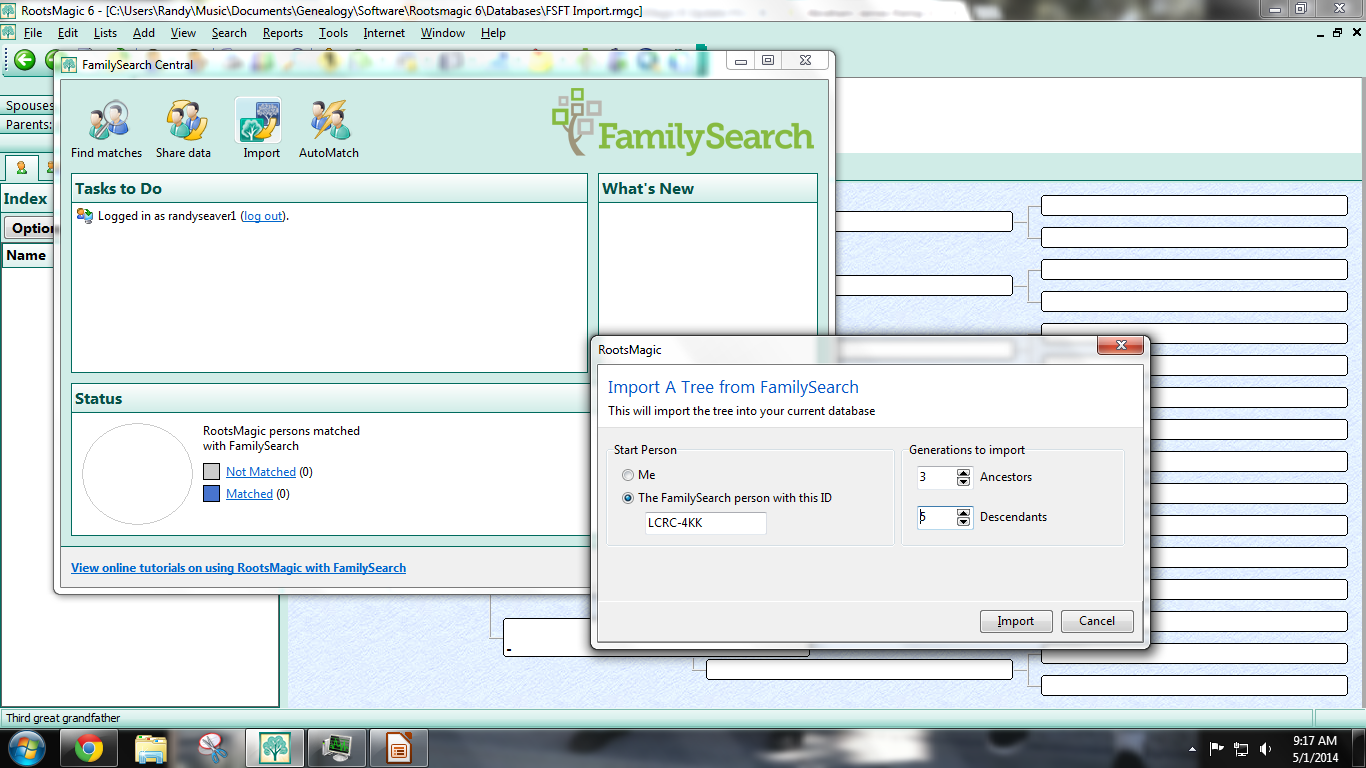Screen dimensions: 1366x768
Task: Click the logged-in user icon in Tasks to Do
Action: pos(85,215)
